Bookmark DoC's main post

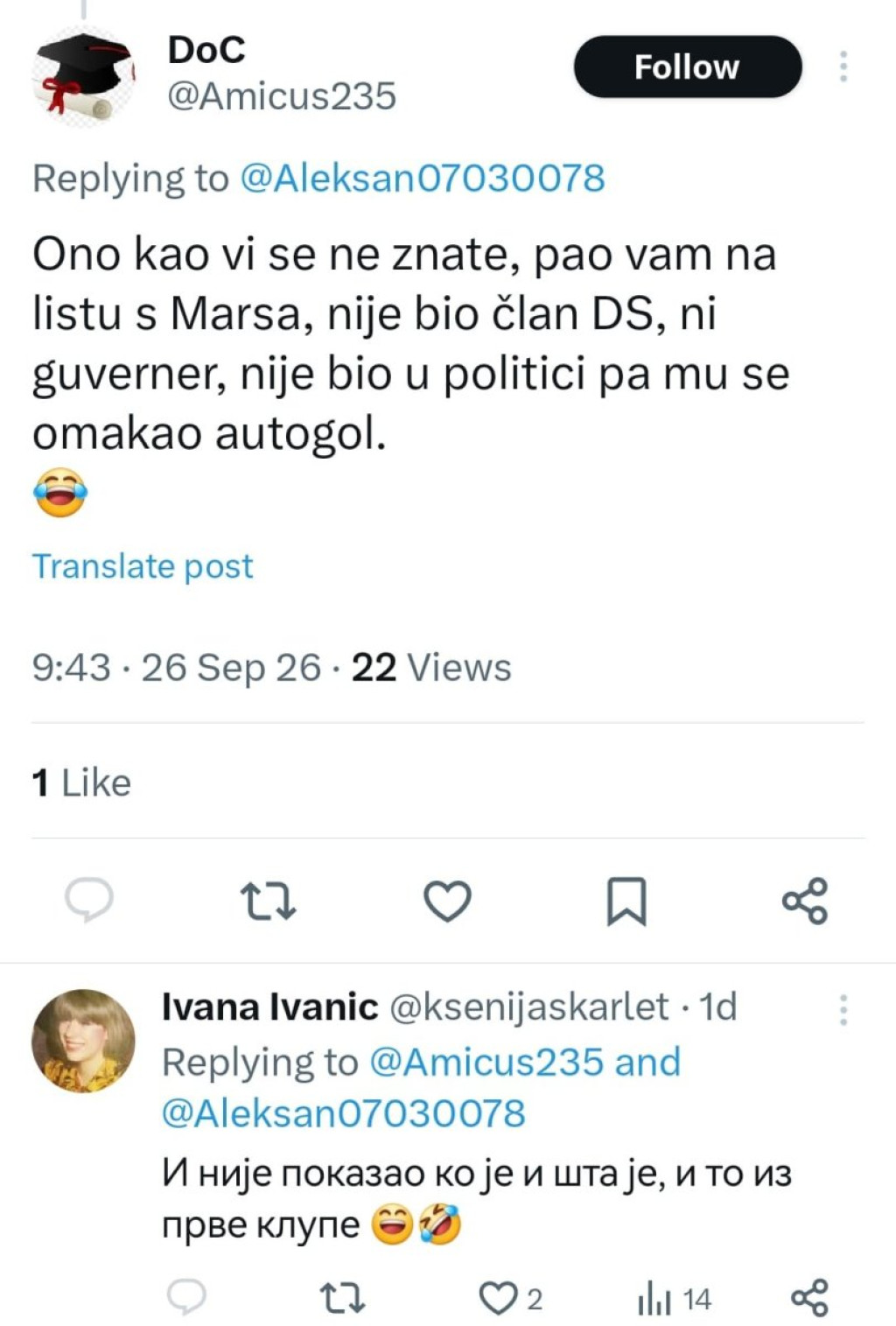tap(626, 901)
